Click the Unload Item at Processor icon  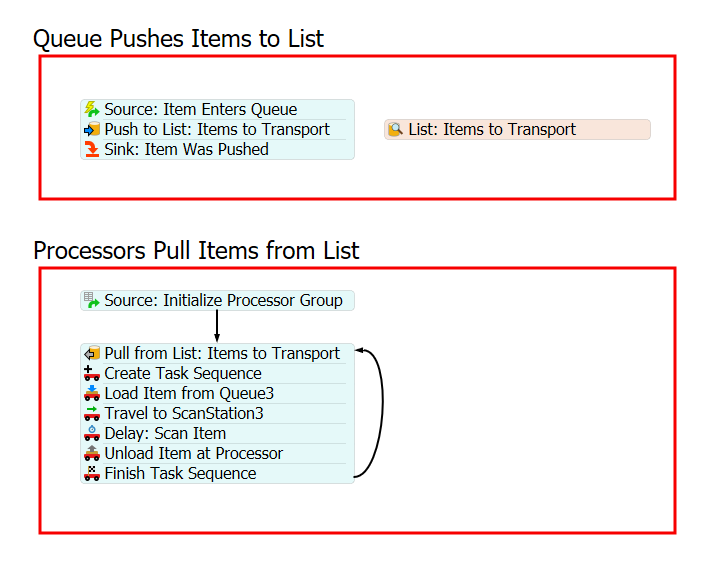(x=92, y=454)
